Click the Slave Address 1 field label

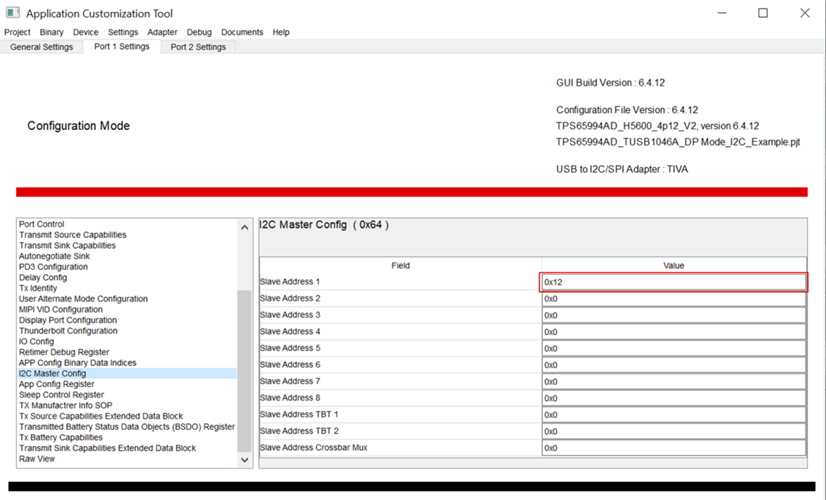[290, 282]
